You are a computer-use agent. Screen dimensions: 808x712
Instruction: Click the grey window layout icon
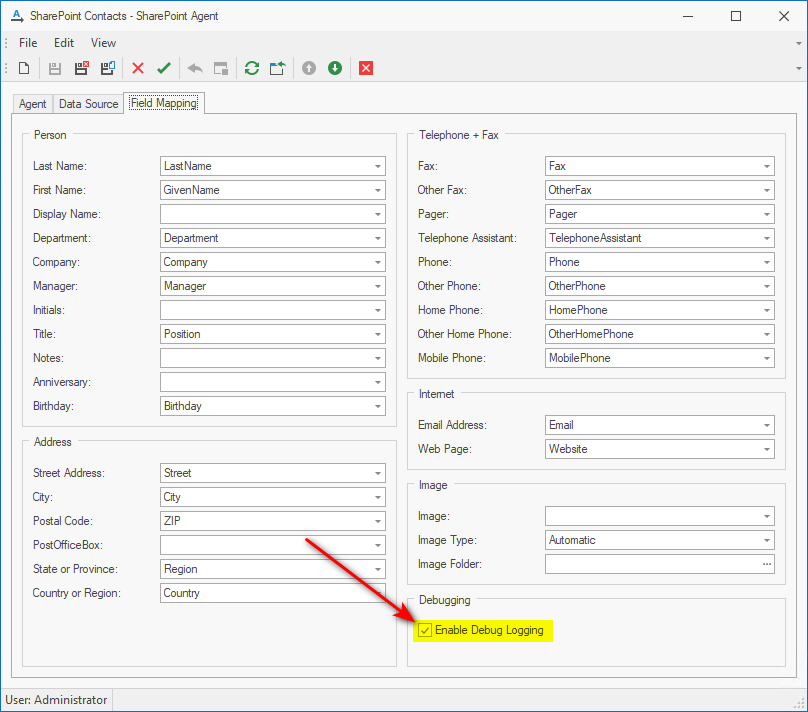(x=221, y=68)
